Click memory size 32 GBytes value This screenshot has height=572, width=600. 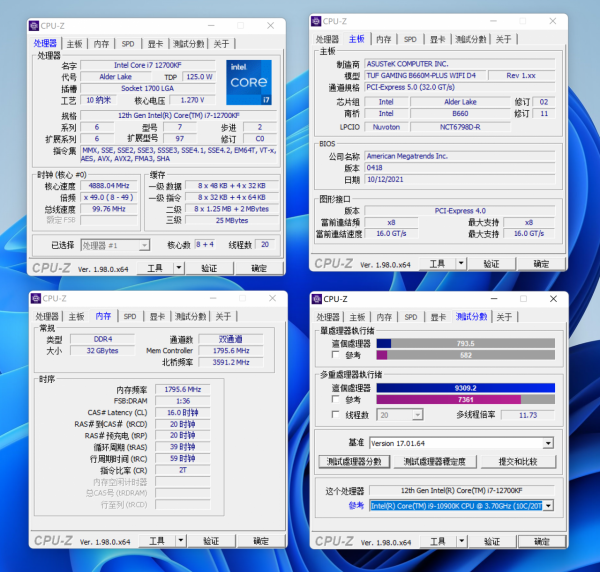click(103, 350)
